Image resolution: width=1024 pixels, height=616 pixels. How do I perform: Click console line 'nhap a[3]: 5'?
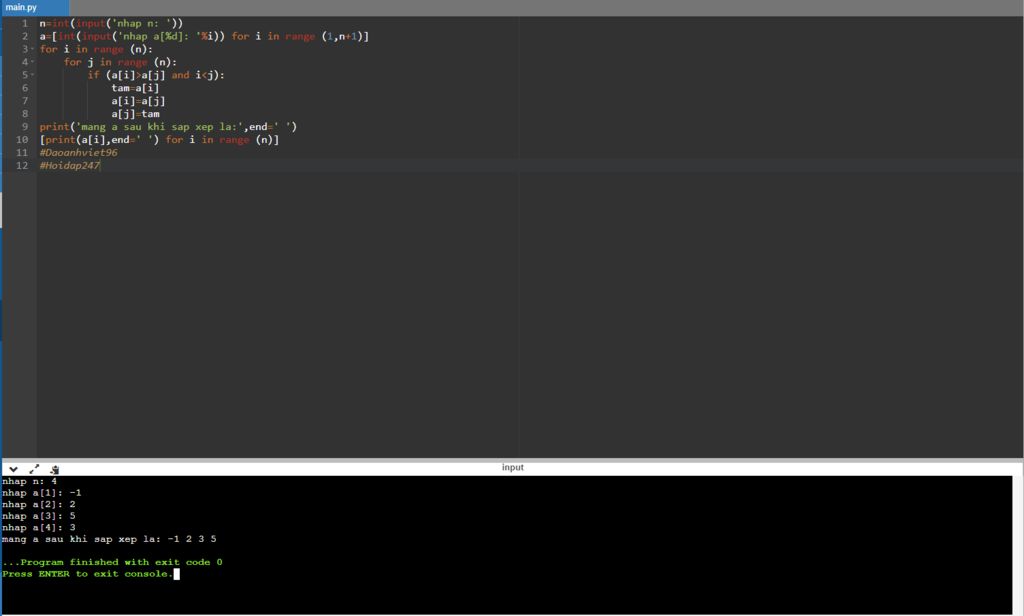(x=39, y=516)
